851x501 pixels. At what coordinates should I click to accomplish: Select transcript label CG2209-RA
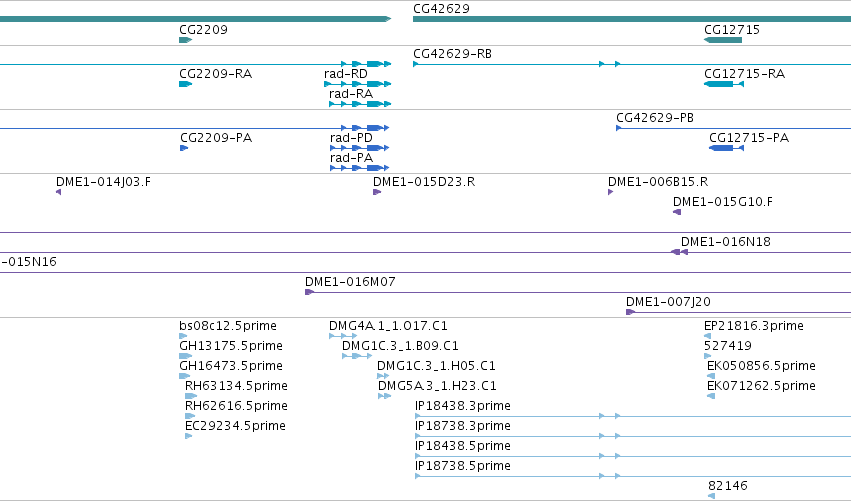point(215,74)
